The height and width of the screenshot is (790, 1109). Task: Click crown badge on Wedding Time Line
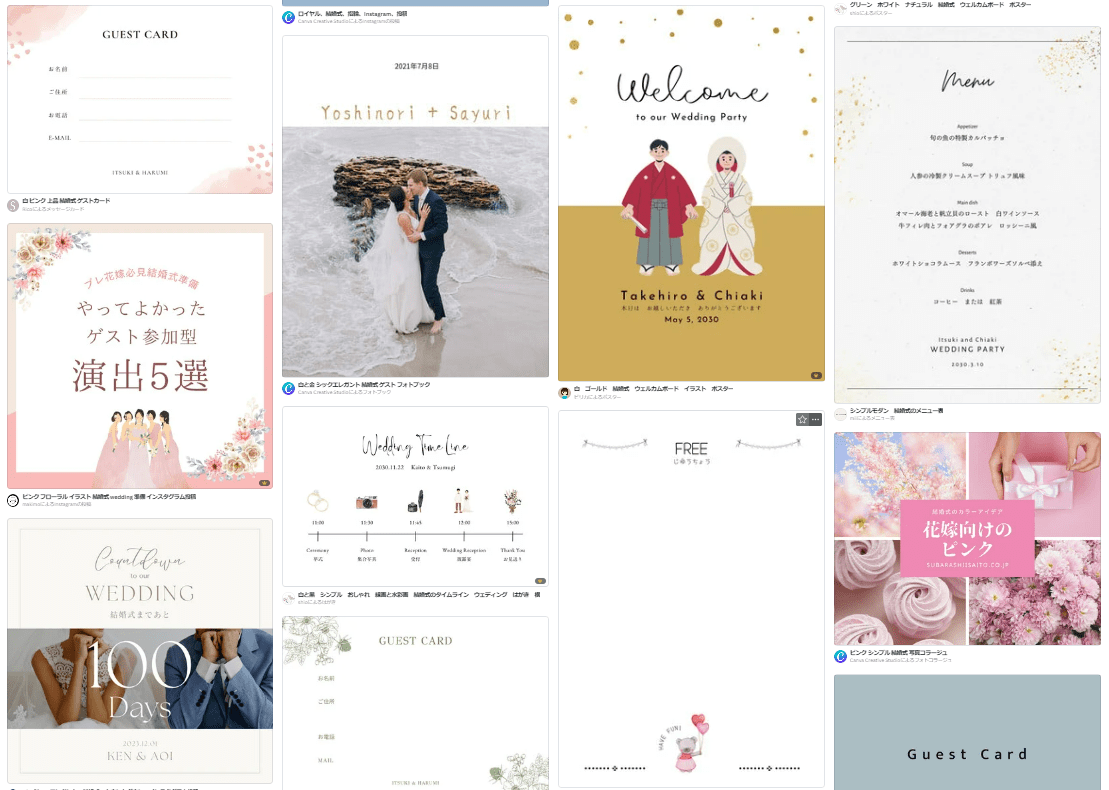coord(540,580)
